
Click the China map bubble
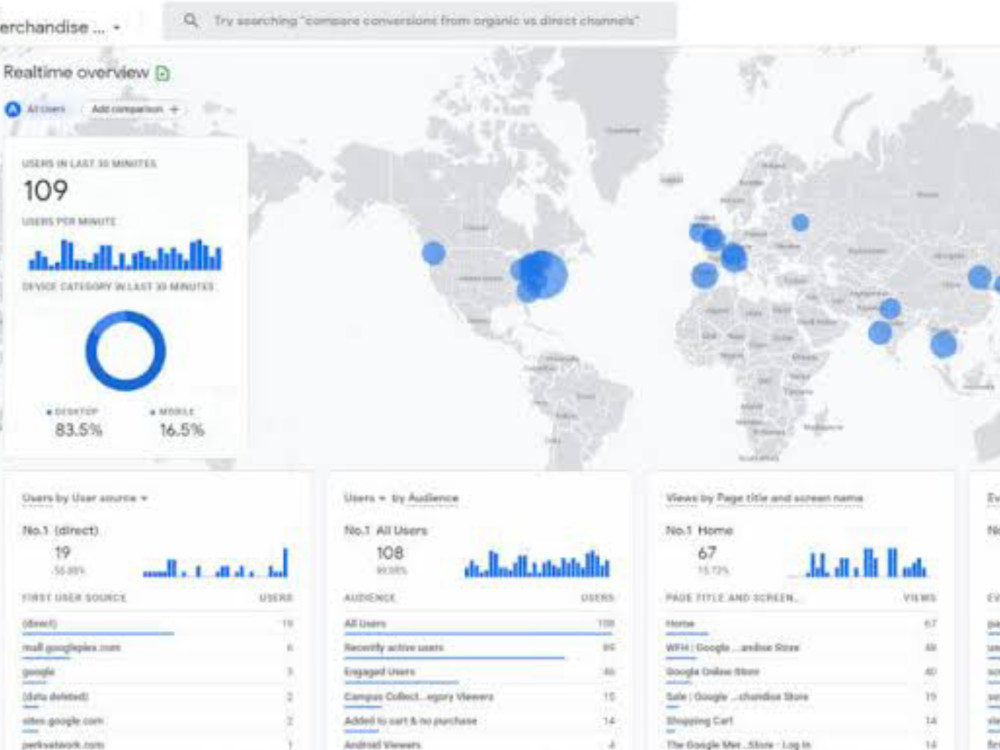980,277
